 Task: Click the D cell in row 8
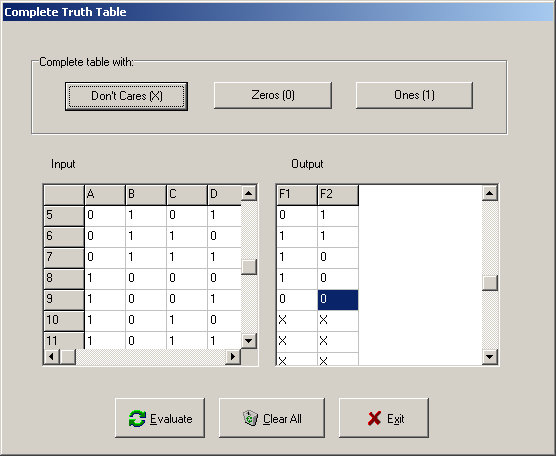224,278
